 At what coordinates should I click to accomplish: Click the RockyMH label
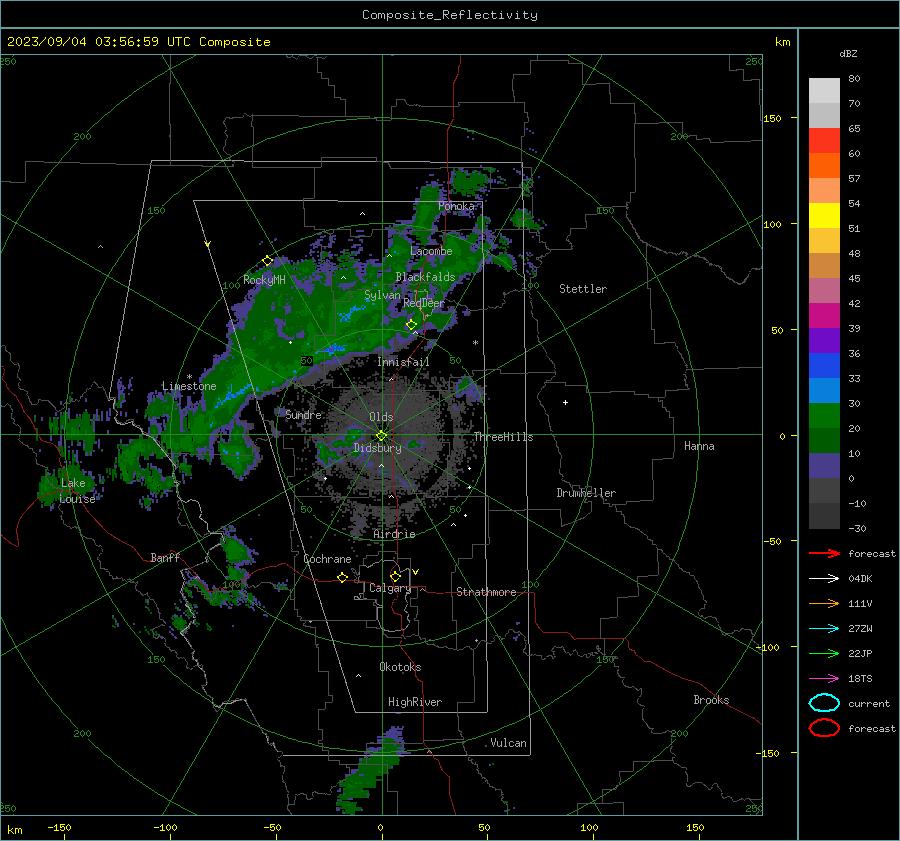pos(264,280)
